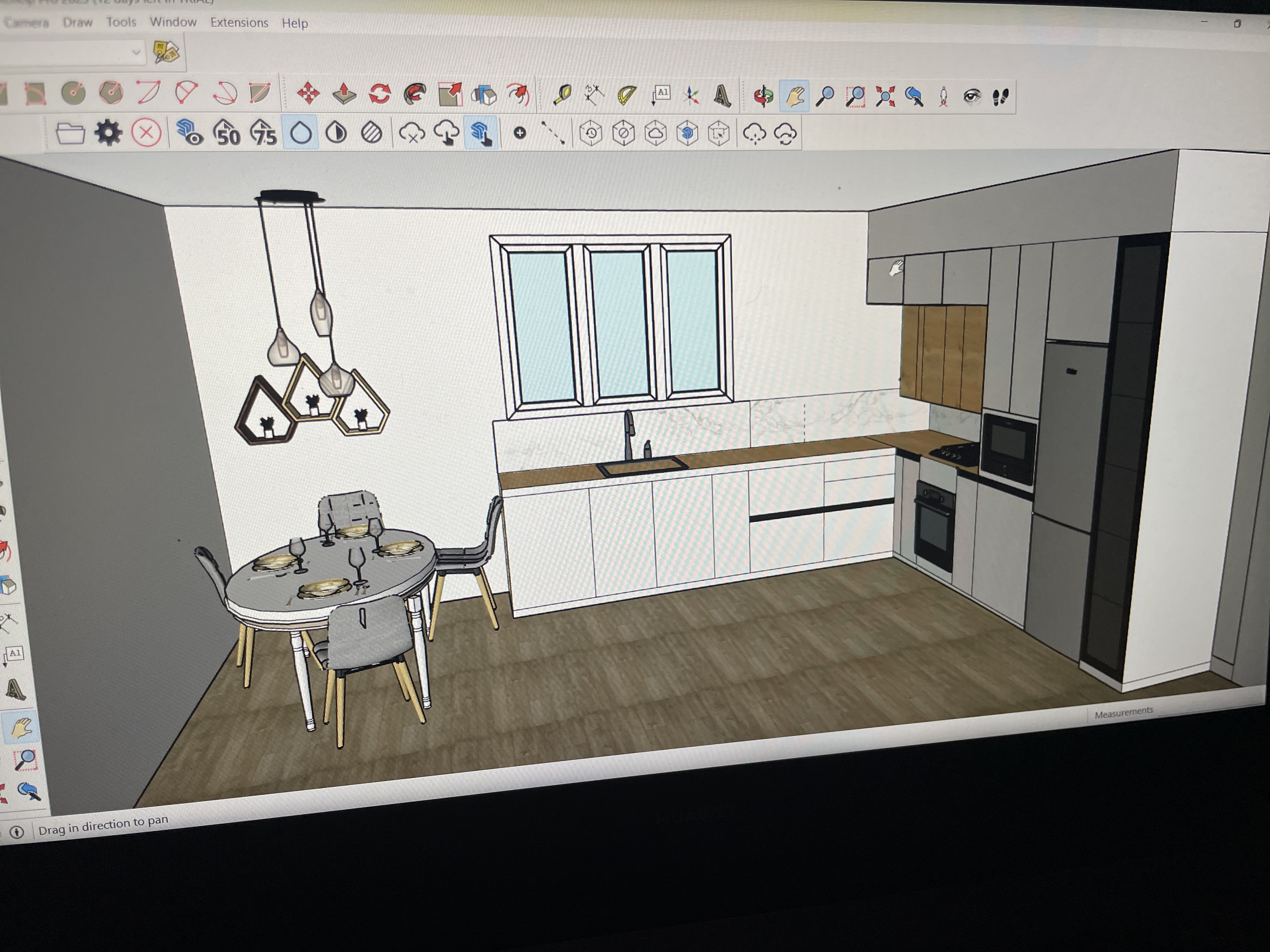Open the Extensions menu
This screenshot has width=1270, height=952.
(239, 22)
